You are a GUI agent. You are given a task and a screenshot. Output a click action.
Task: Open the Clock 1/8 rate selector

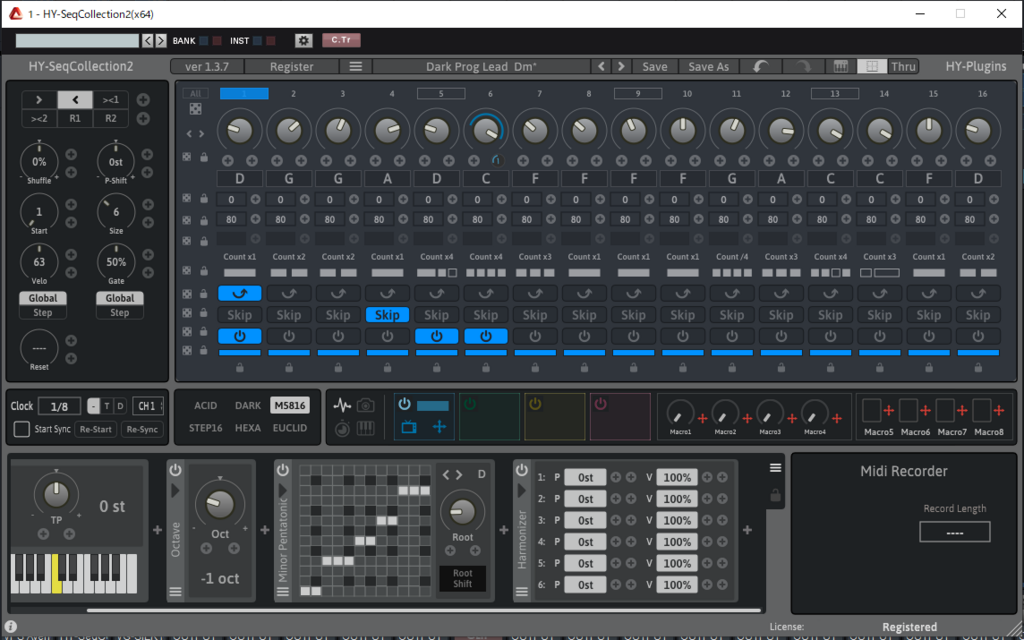(x=59, y=406)
